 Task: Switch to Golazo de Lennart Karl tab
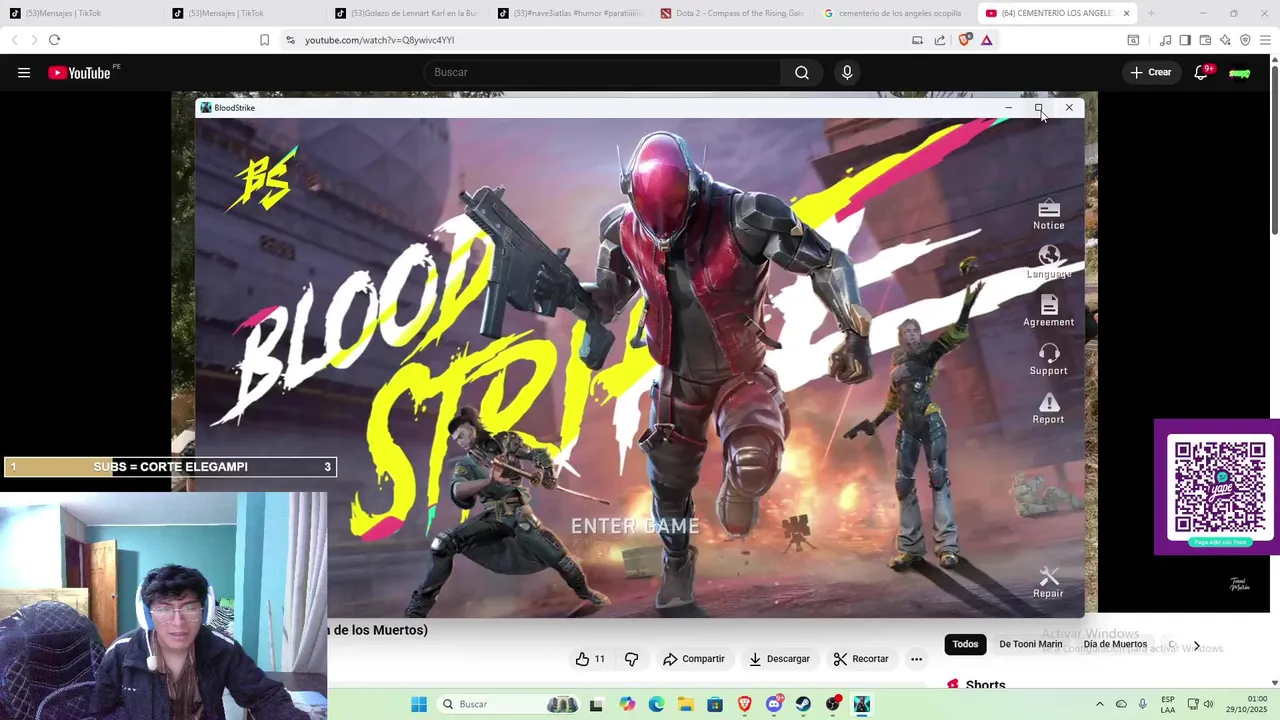pos(408,13)
